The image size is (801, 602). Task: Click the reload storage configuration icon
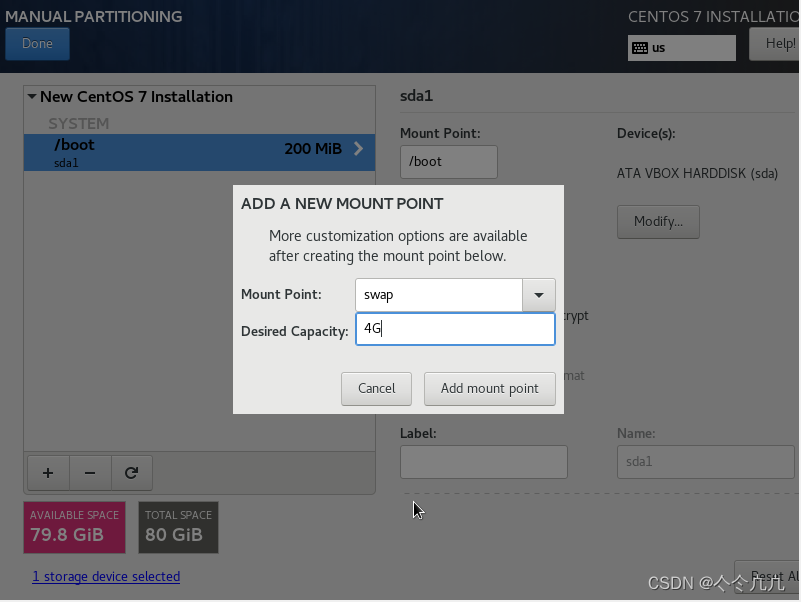[132, 473]
